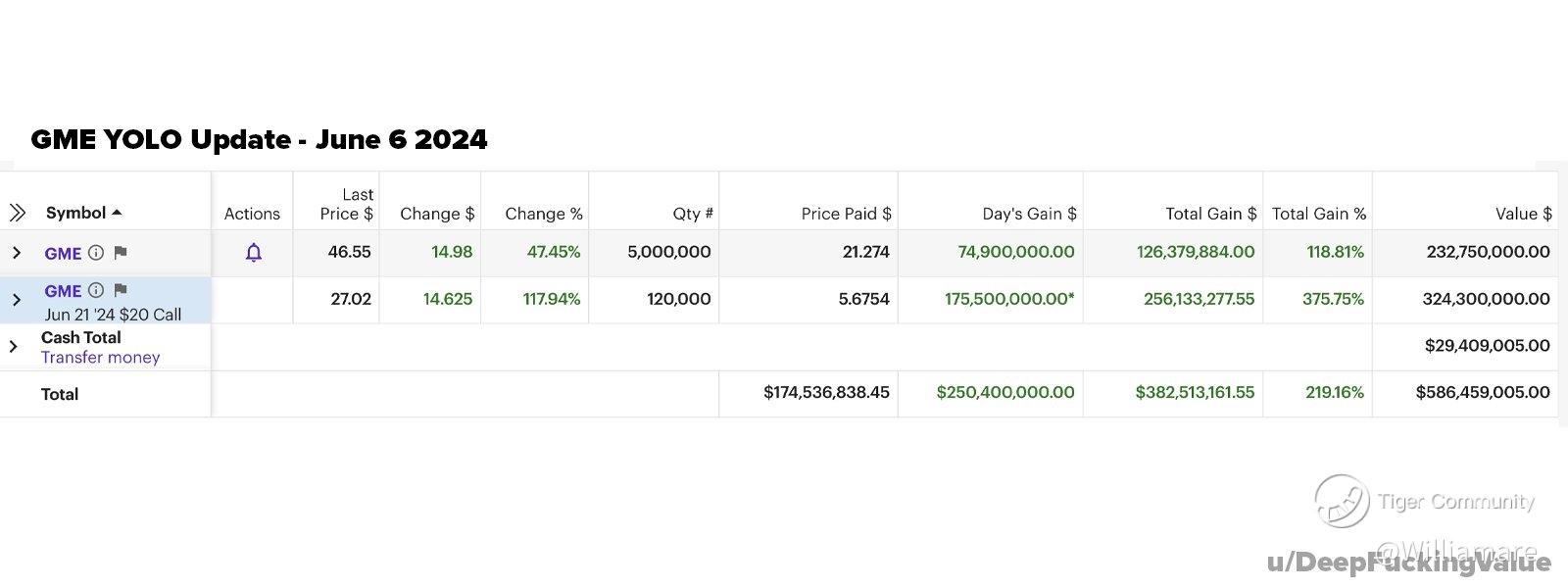
Task: Click the info icon beside GME stock
Action: click(x=96, y=253)
